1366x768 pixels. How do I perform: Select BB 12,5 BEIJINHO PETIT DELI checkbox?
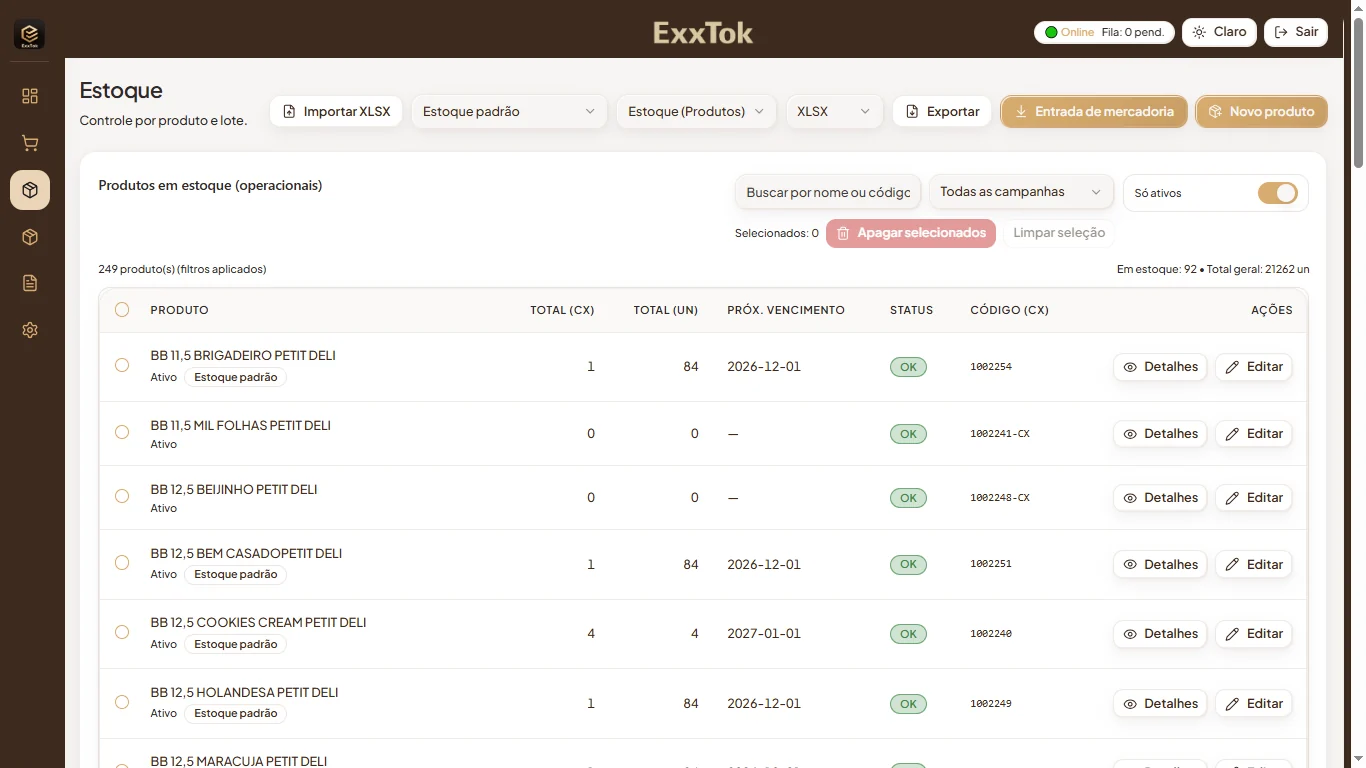(x=122, y=496)
